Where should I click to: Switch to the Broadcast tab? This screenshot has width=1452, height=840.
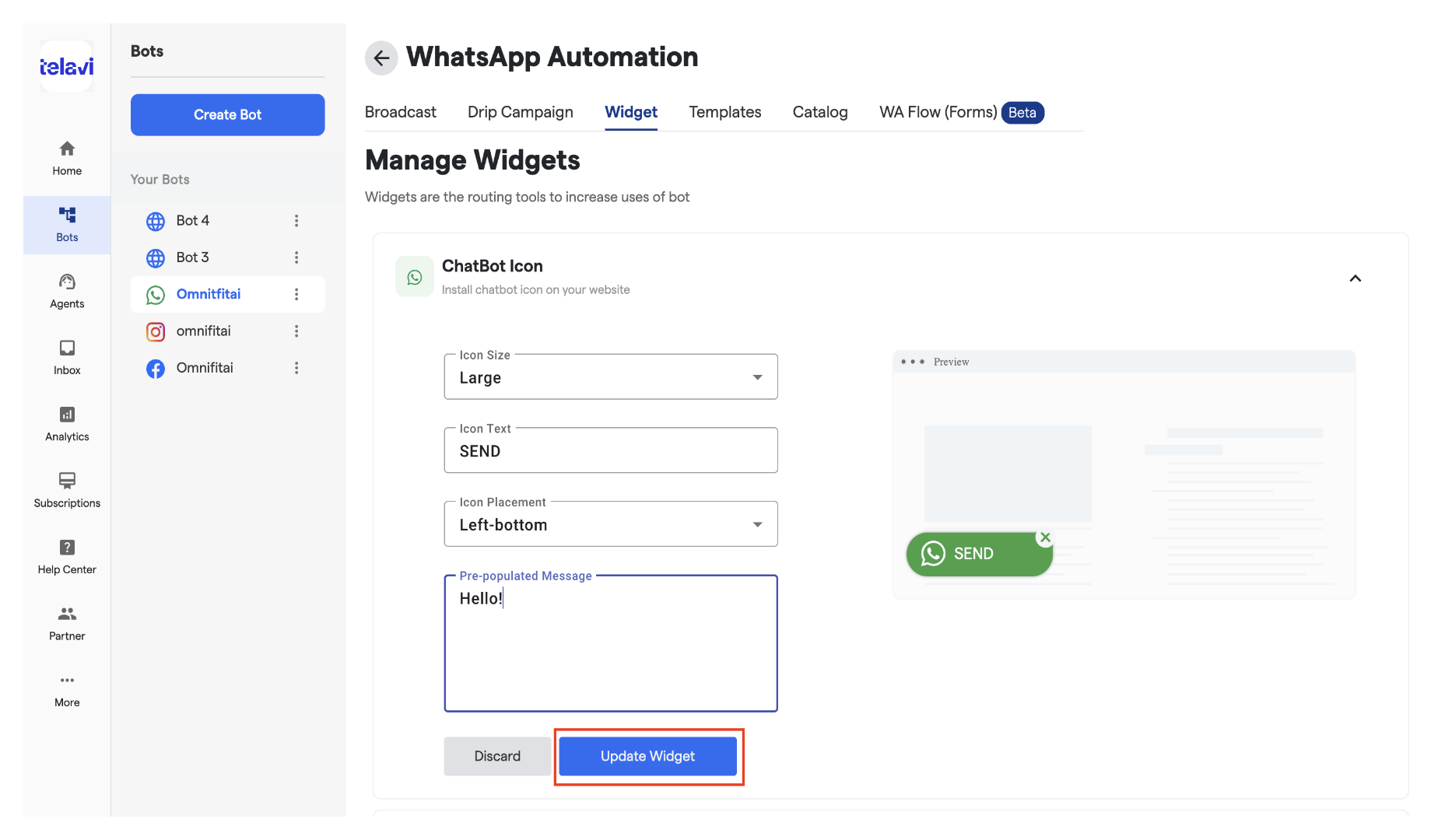tap(400, 112)
